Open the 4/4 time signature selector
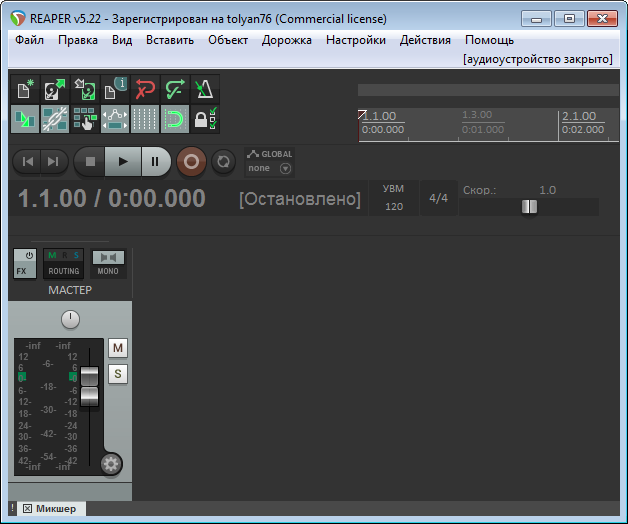 pyautogui.click(x=438, y=198)
